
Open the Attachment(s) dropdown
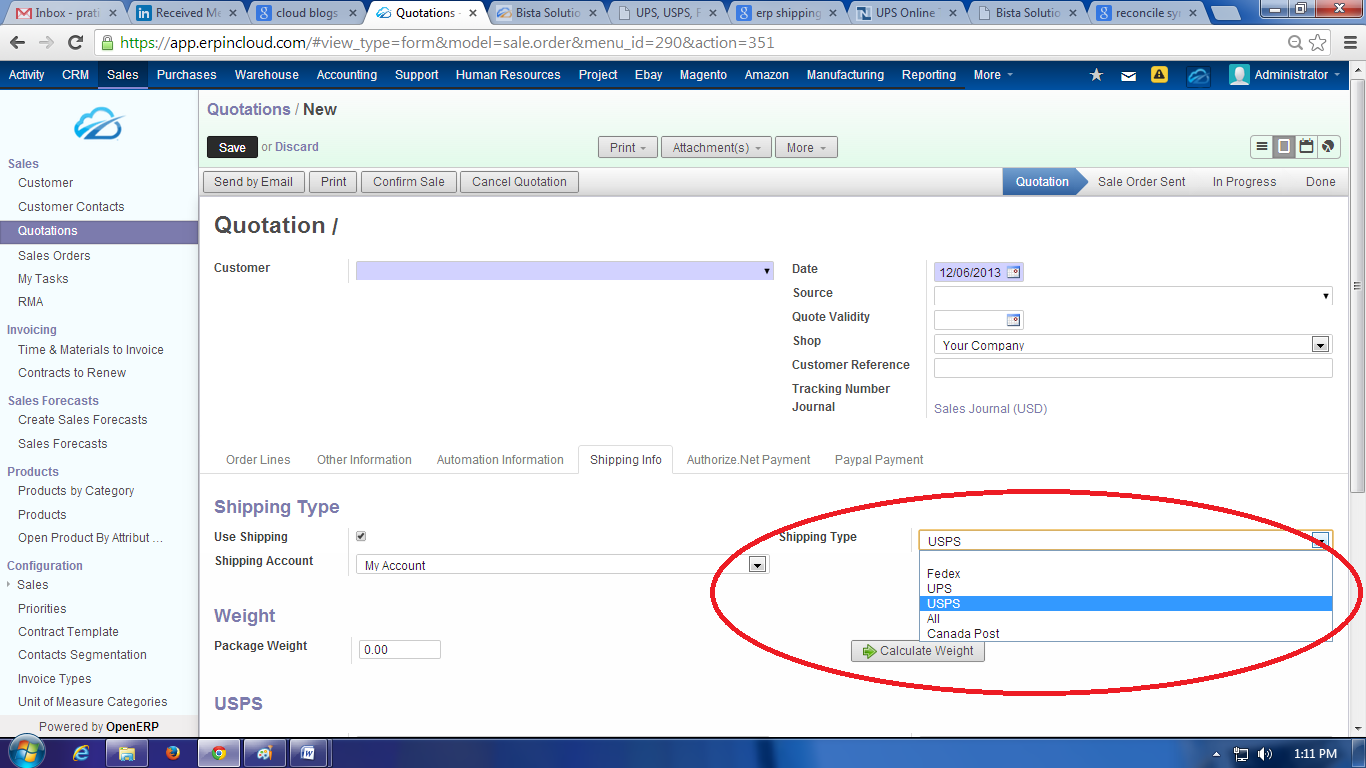tap(716, 147)
